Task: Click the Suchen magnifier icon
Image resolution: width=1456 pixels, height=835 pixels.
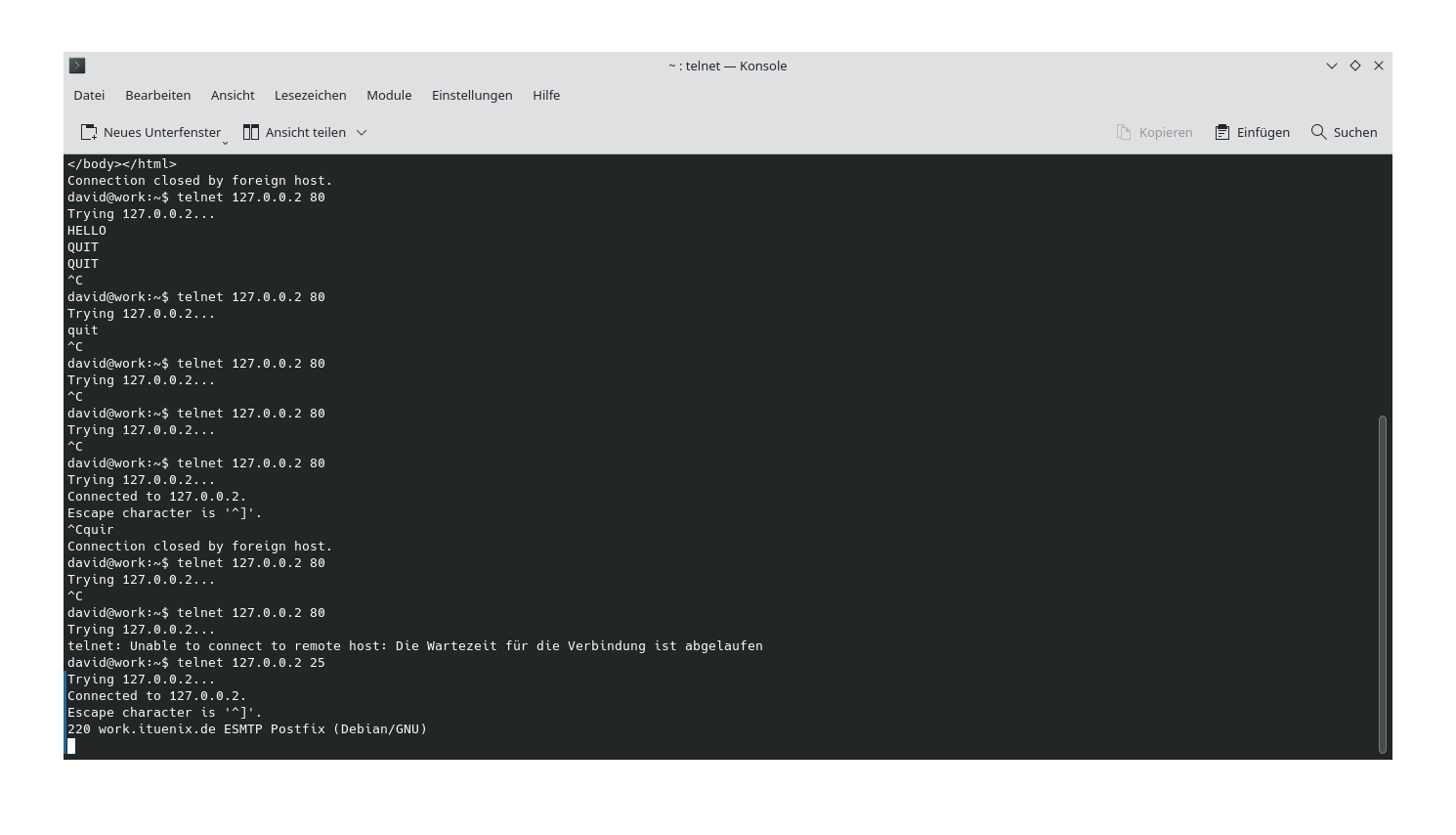Action: pos(1318,132)
